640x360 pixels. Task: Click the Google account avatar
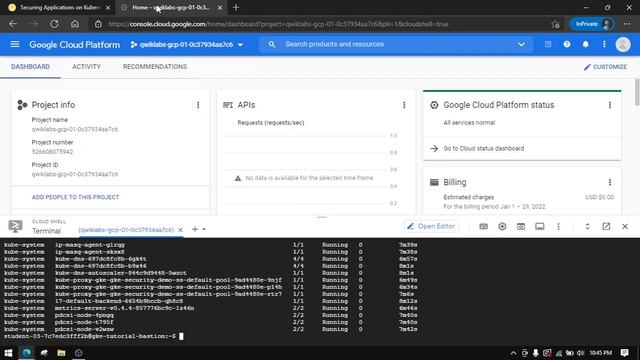[623, 44]
